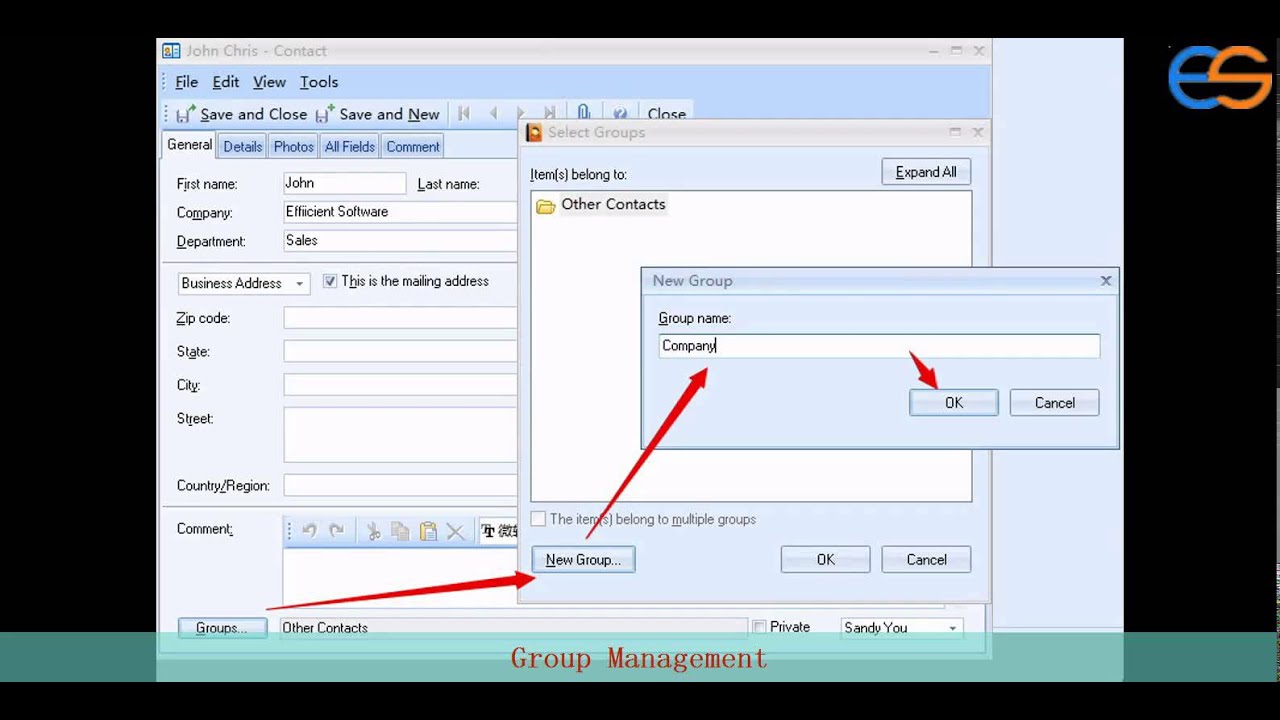Image resolution: width=1280 pixels, height=720 pixels.
Task: Click the Department field
Action: coord(401,241)
